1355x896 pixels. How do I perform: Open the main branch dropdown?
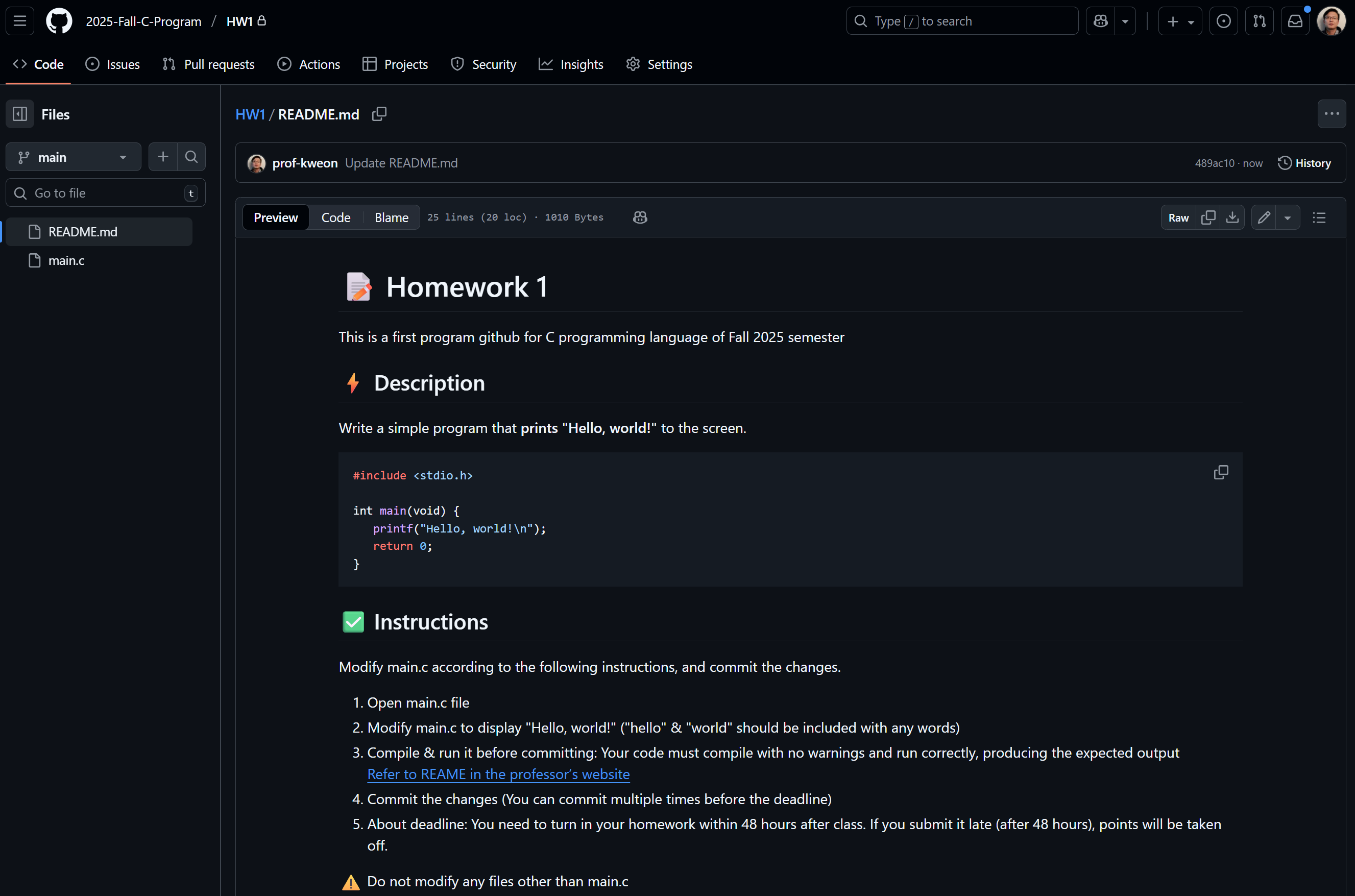coord(73,157)
